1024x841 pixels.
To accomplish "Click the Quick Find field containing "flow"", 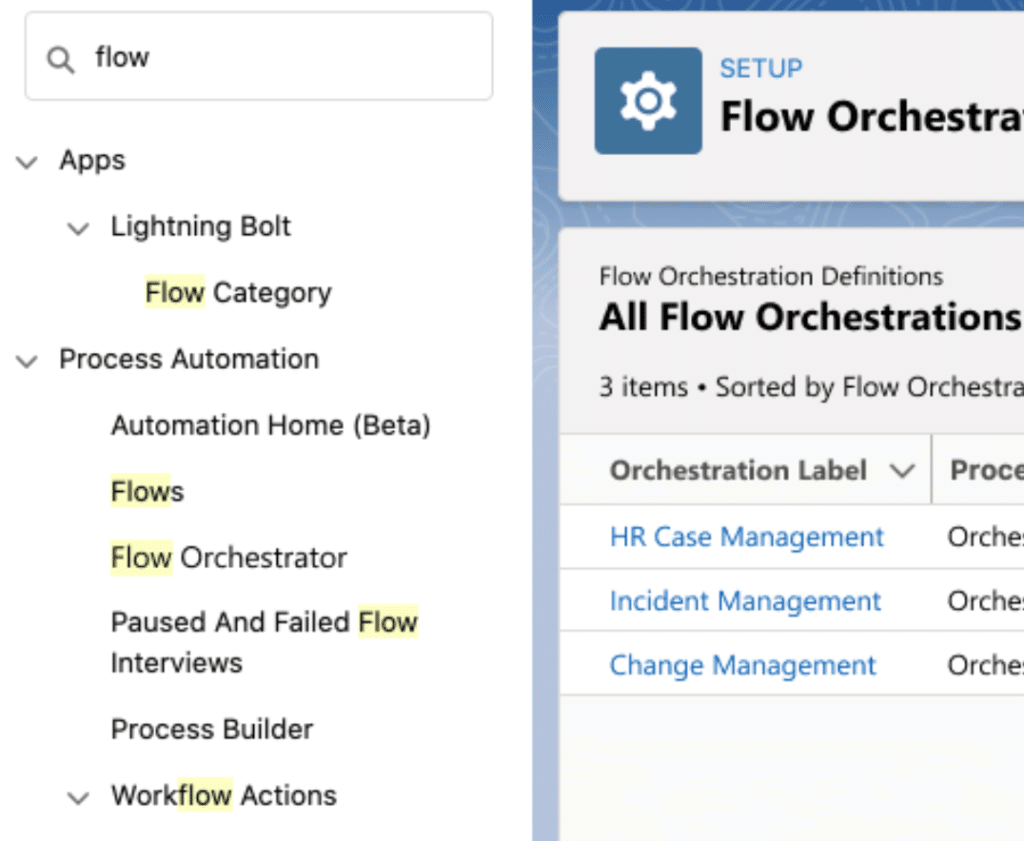I will [280, 58].
